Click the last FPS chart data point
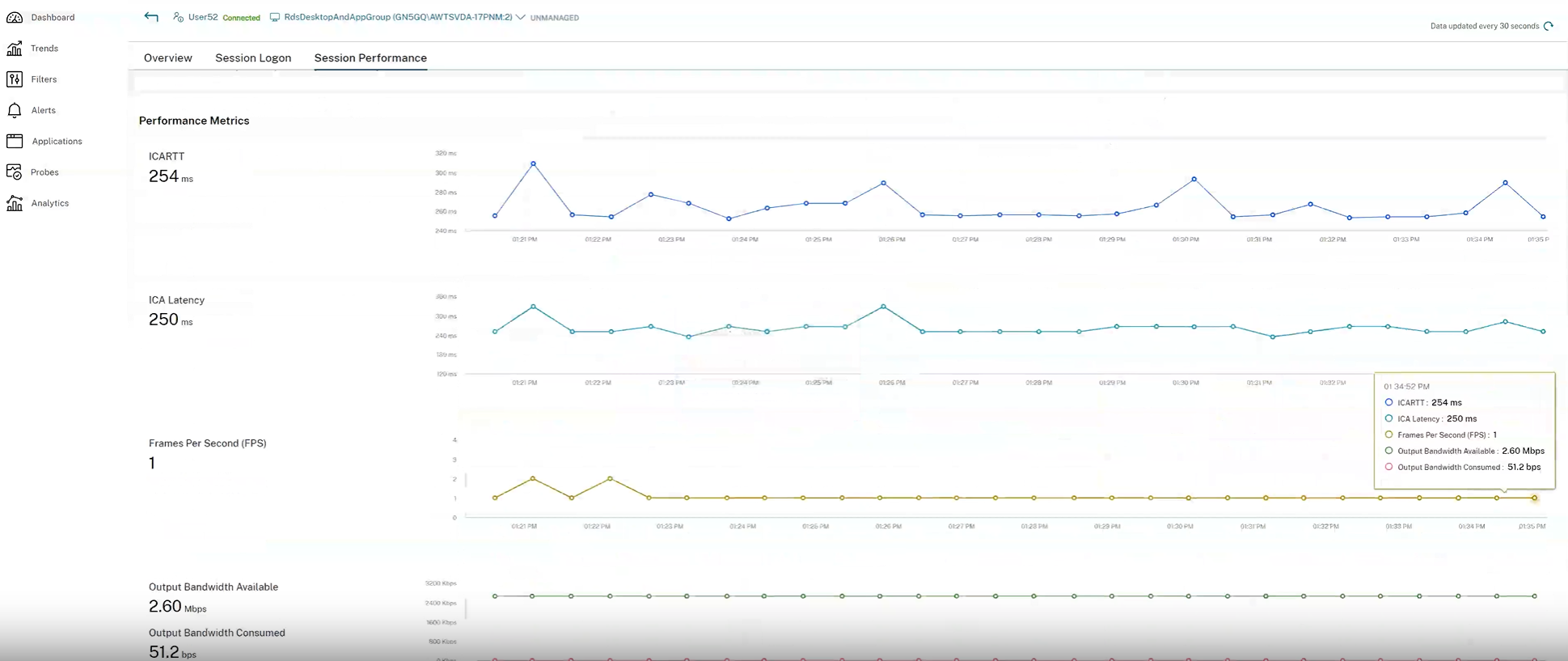1568x661 pixels. [1534, 498]
